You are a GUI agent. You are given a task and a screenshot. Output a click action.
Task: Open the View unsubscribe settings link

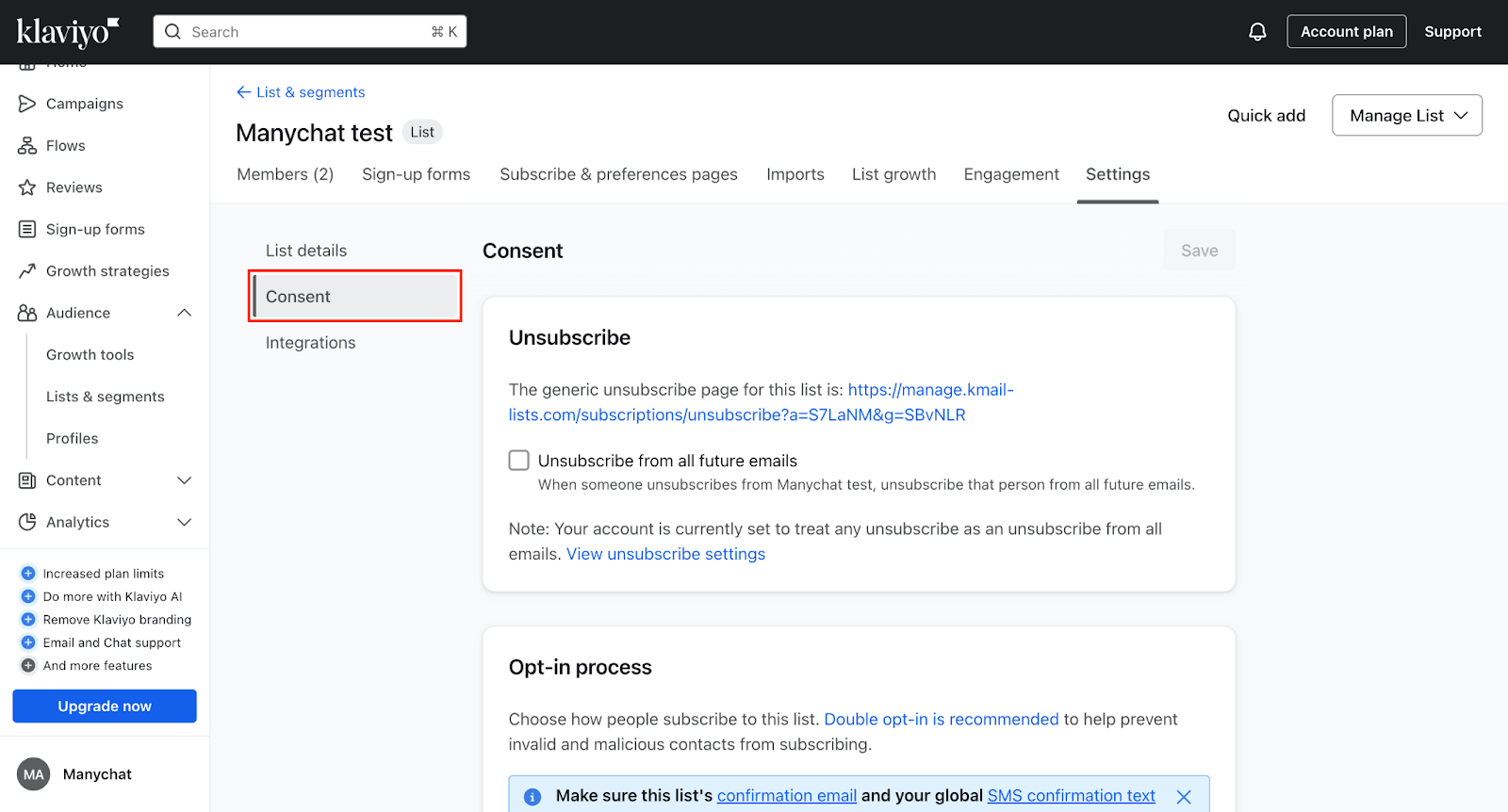click(665, 555)
